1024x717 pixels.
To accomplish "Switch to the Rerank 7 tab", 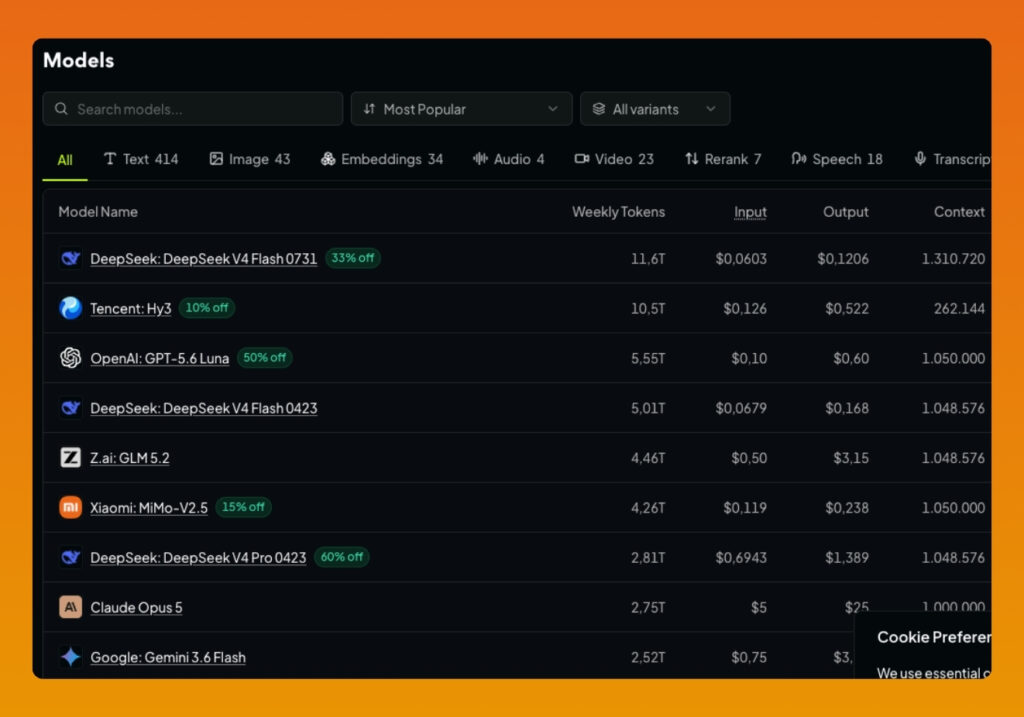I will (723, 159).
